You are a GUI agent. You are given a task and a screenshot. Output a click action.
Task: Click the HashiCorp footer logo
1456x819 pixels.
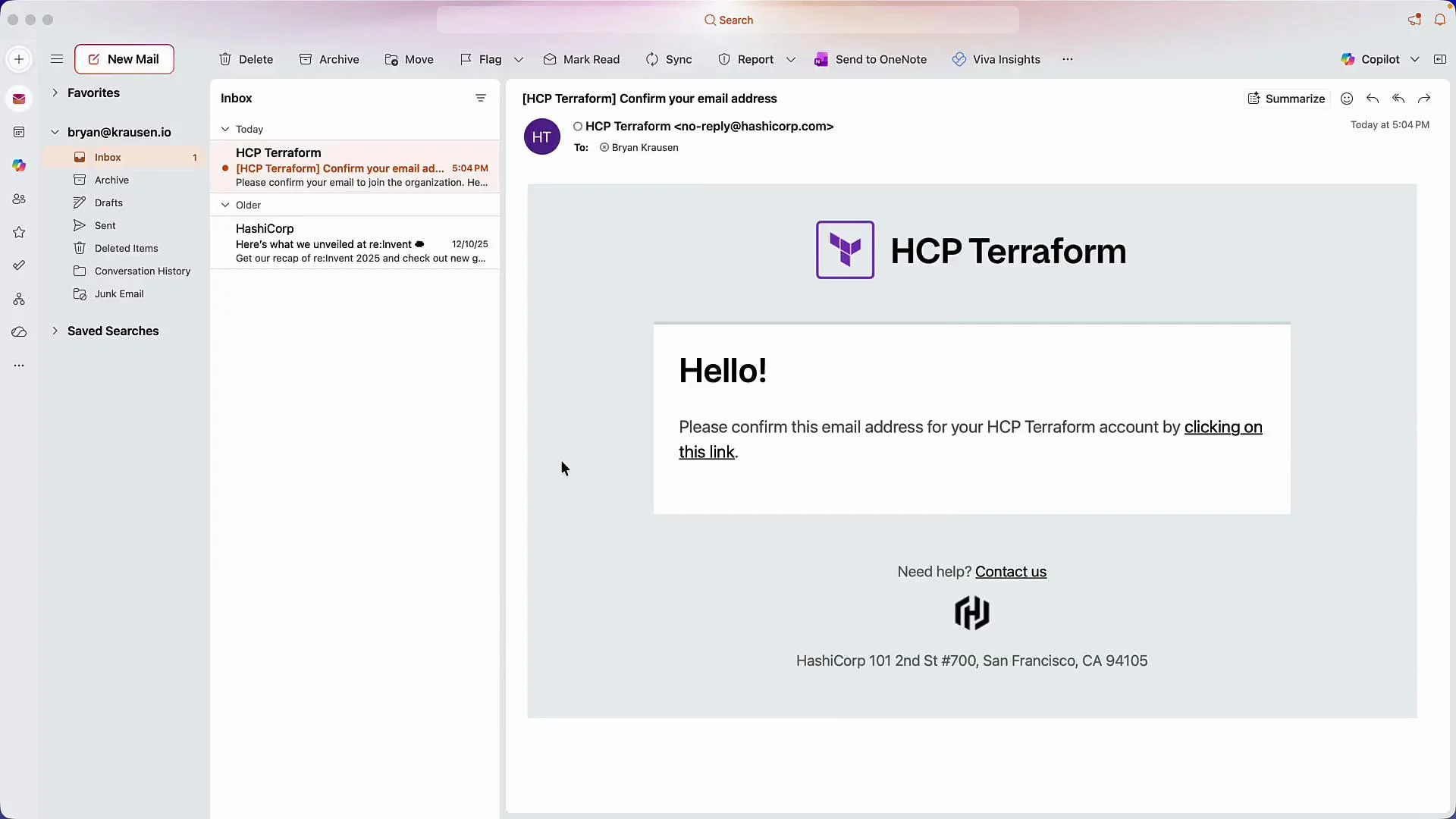[972, 613]
